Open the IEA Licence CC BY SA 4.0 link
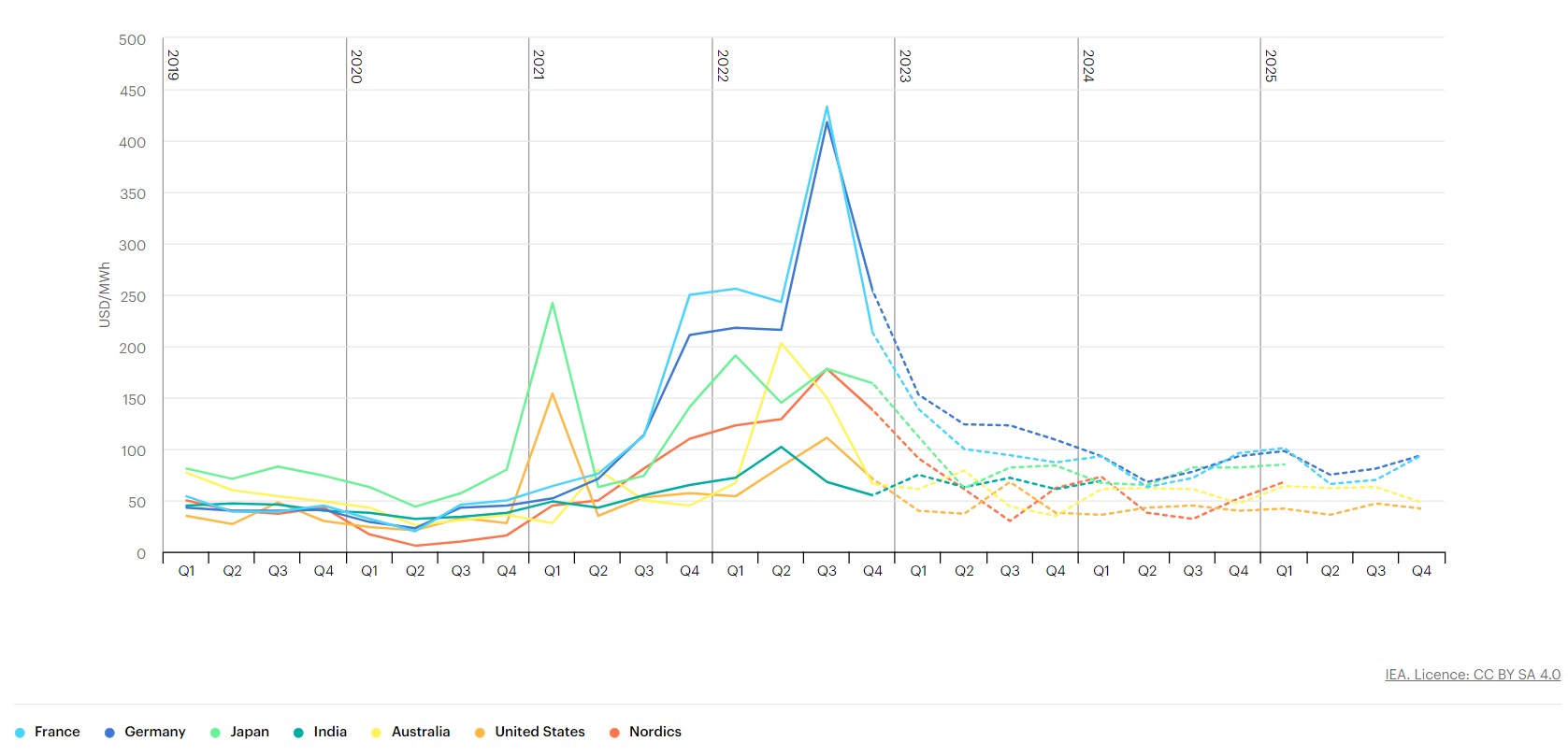This screenshot has width=1568, height=756. coord(1472,674)
